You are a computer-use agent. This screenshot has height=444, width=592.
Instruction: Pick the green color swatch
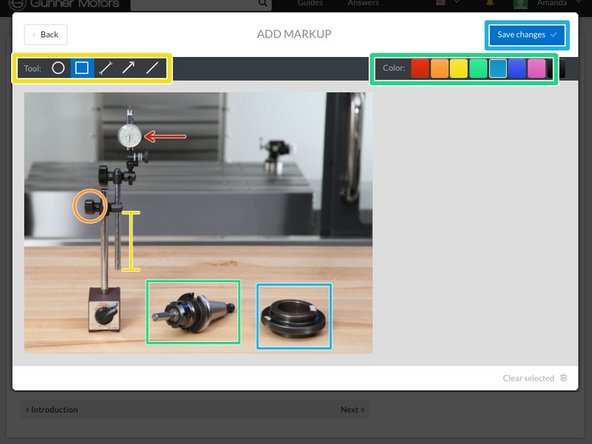point(478,68)
